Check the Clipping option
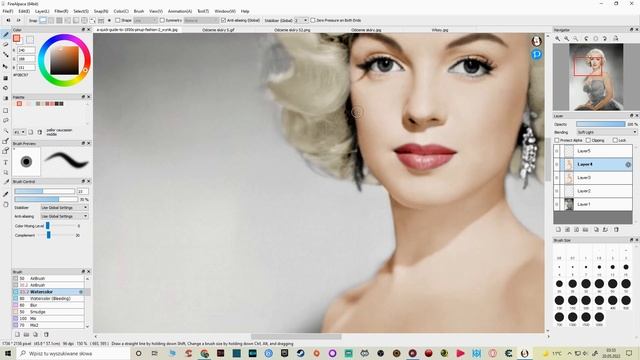Image resolution: width=640 pixels, height=360 pixels. 588,140
